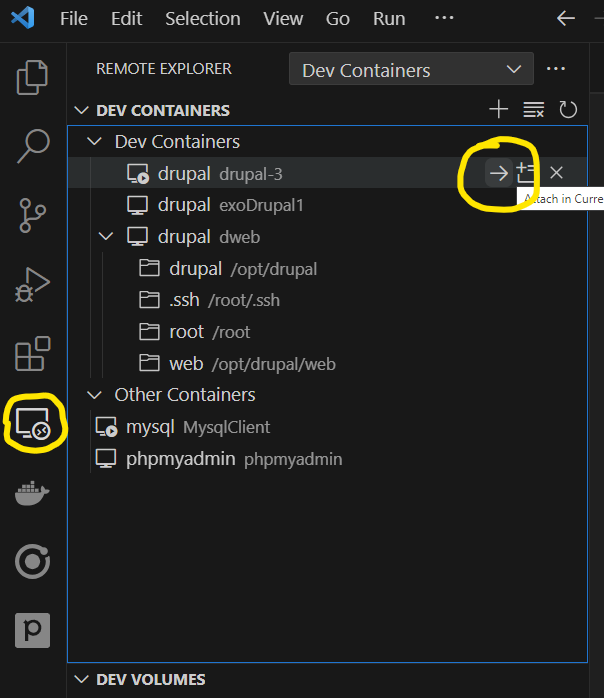Open the Search view in activity bar

tap(33, 146)
